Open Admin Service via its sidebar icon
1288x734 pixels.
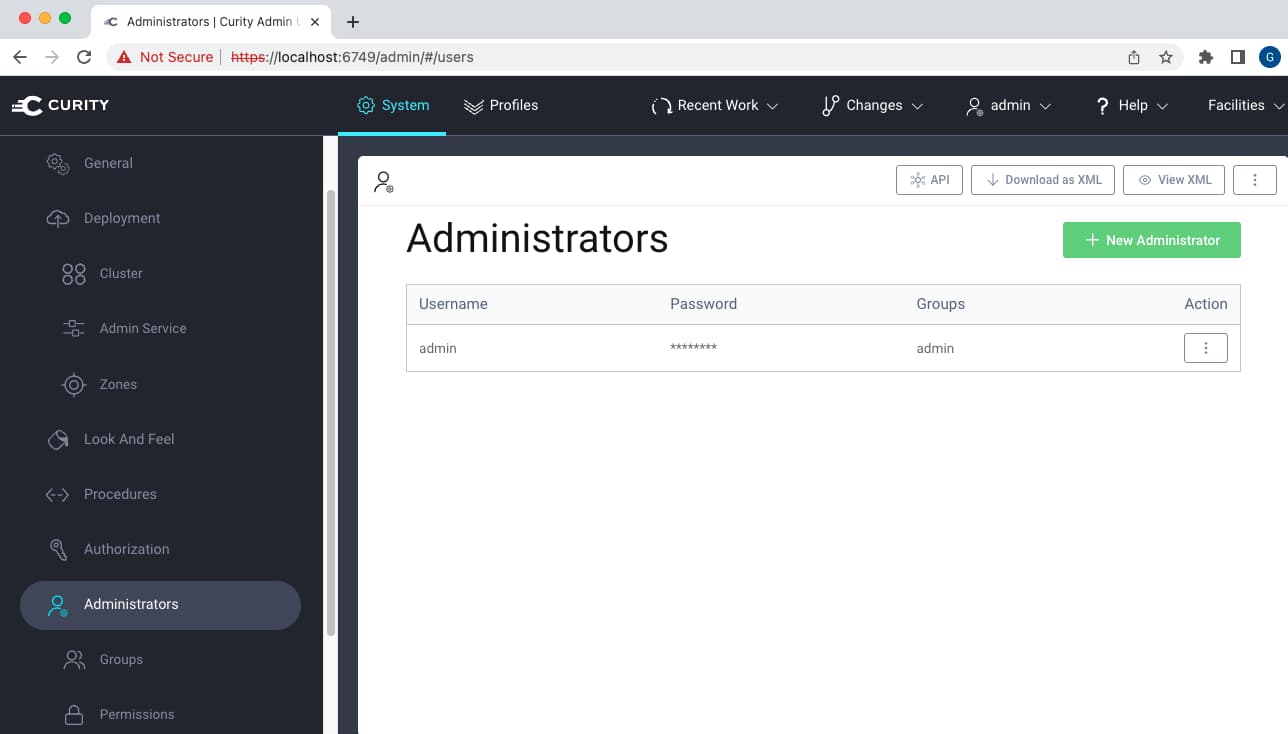pos(72,328)
